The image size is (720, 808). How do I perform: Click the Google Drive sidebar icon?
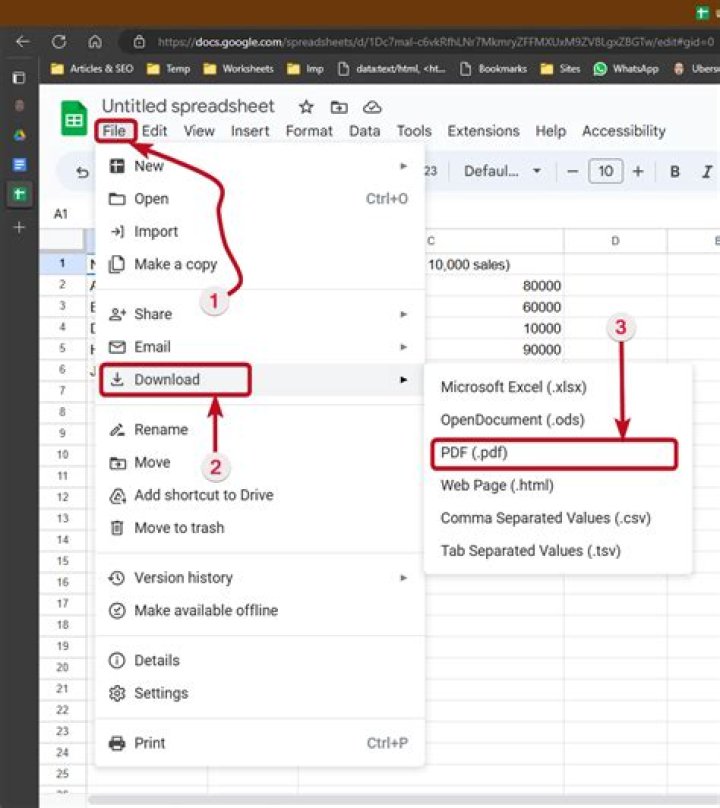pos(20,136)
